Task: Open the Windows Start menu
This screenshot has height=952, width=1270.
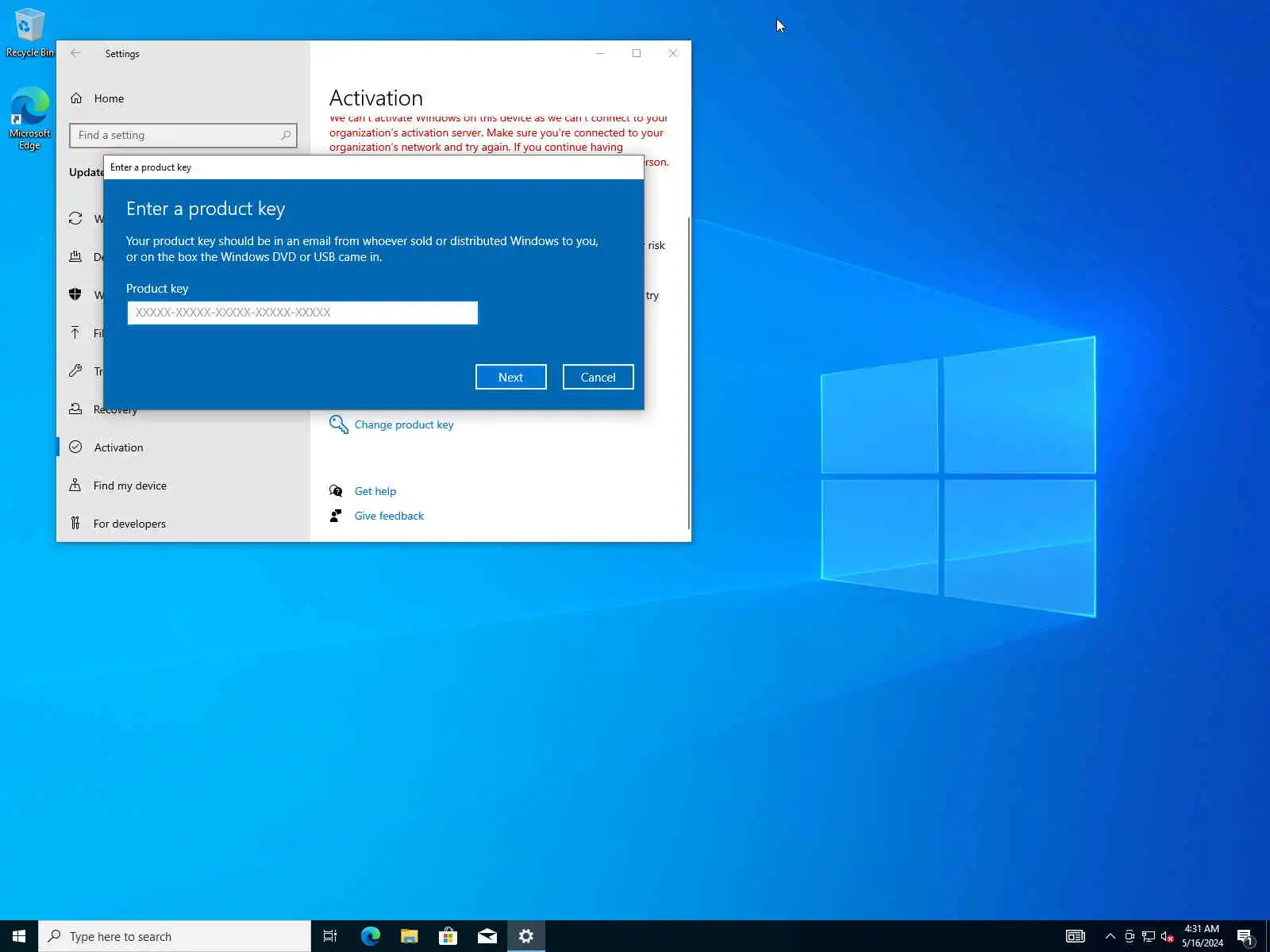Action: [19, 936]
